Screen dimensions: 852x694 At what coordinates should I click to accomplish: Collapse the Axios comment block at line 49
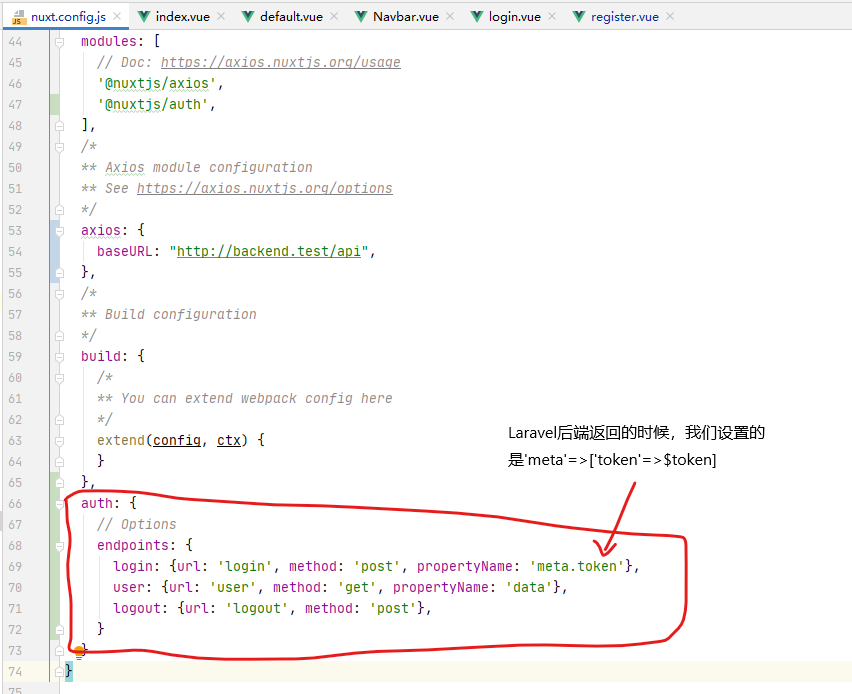pos(59,147)
